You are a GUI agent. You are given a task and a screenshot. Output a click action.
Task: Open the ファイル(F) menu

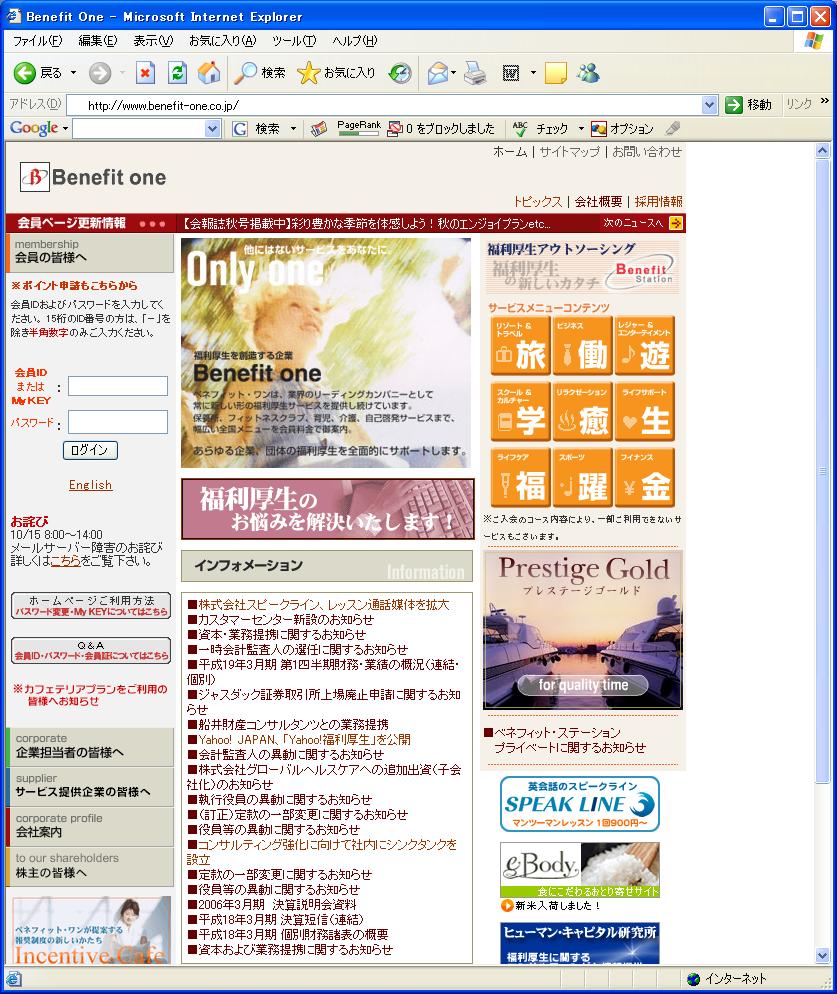click(37, 41)
